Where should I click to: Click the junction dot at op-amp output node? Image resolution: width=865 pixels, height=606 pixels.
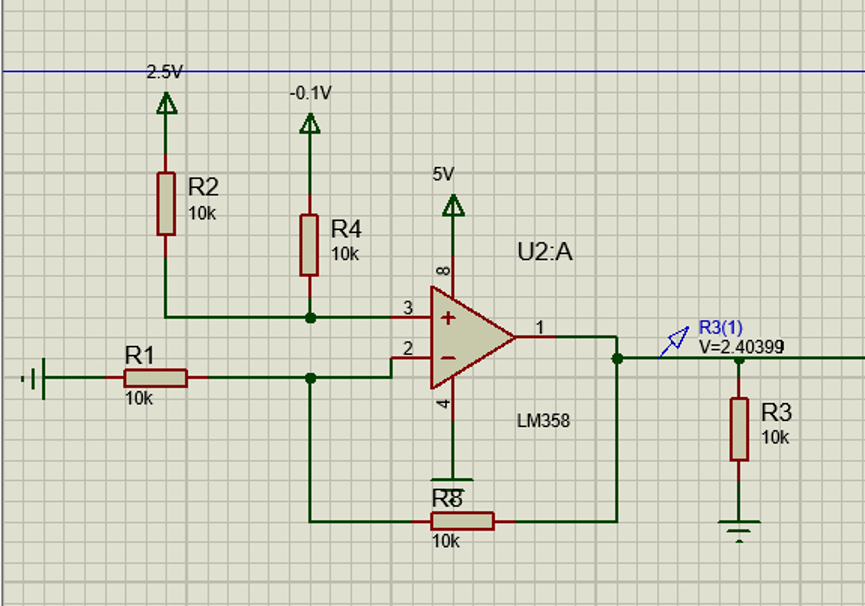[x=617, y=358]
